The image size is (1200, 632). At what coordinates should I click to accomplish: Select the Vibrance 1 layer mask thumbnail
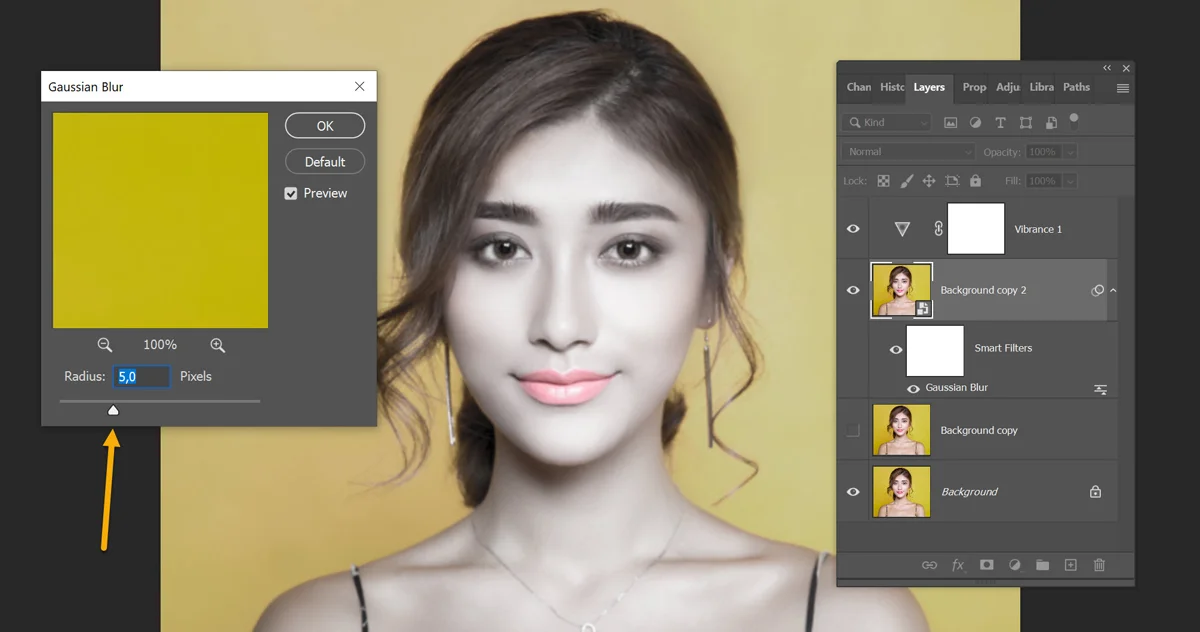976,229
